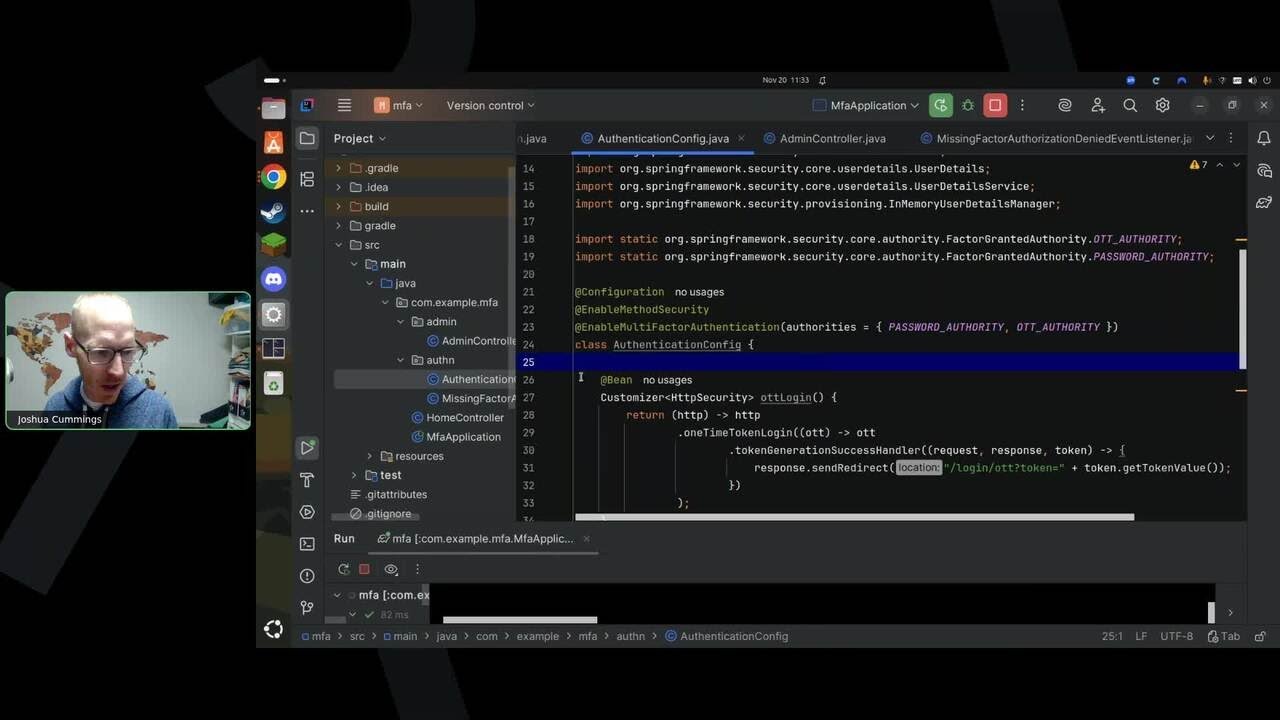Viewport: 1280px width, 720px height.
Task: Switch to AdminController.java tab
Action: 832,138
